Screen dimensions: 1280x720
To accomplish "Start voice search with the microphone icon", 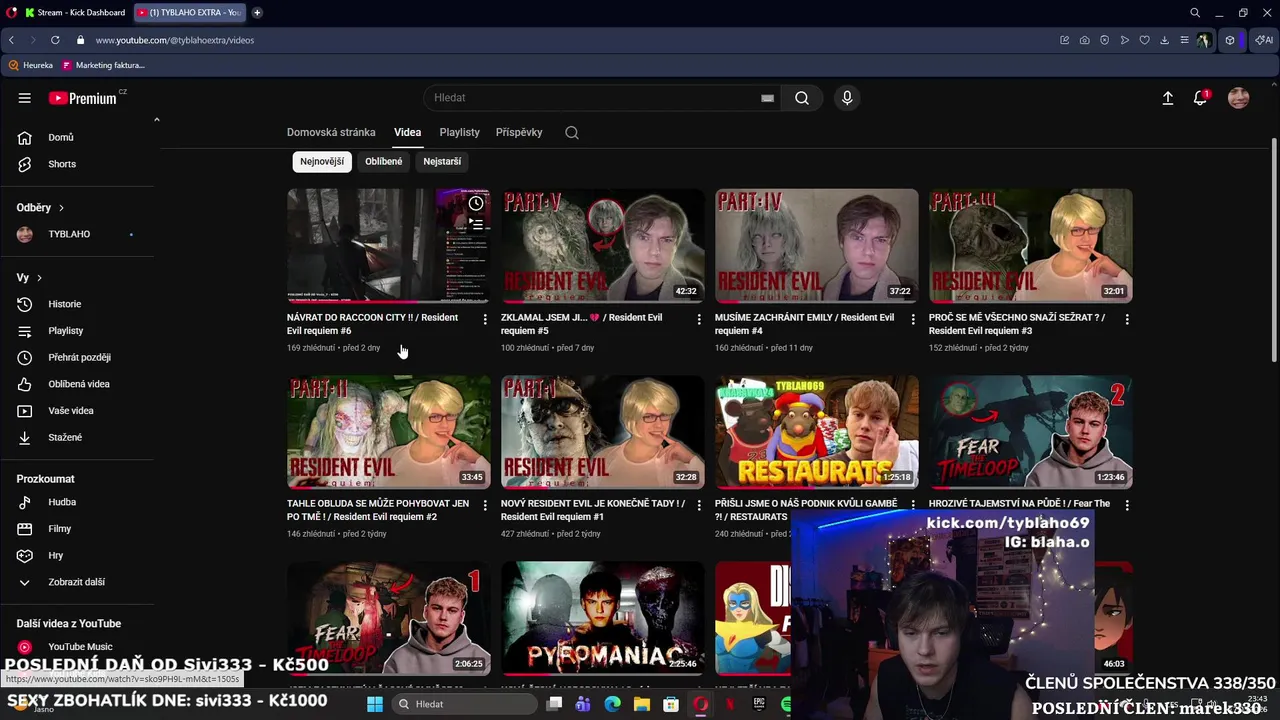I will [x=847, y=98].
